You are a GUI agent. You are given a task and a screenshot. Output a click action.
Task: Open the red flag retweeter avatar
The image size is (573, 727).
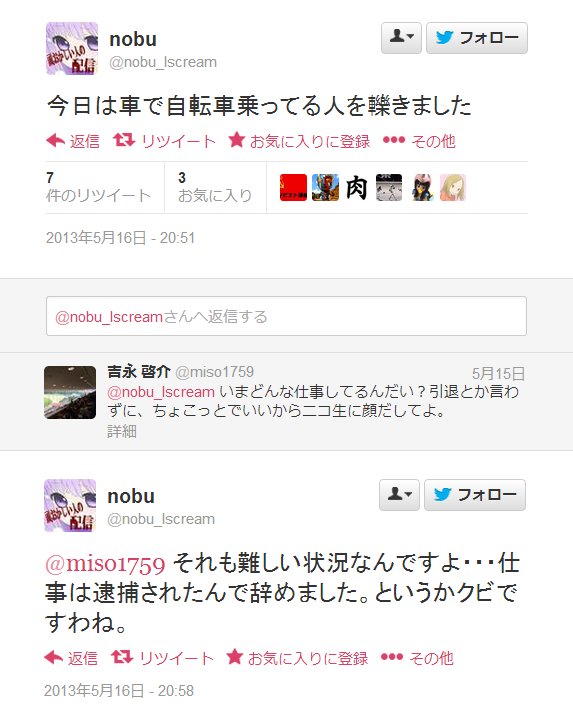pyautogui.click(x=293, y=187)
